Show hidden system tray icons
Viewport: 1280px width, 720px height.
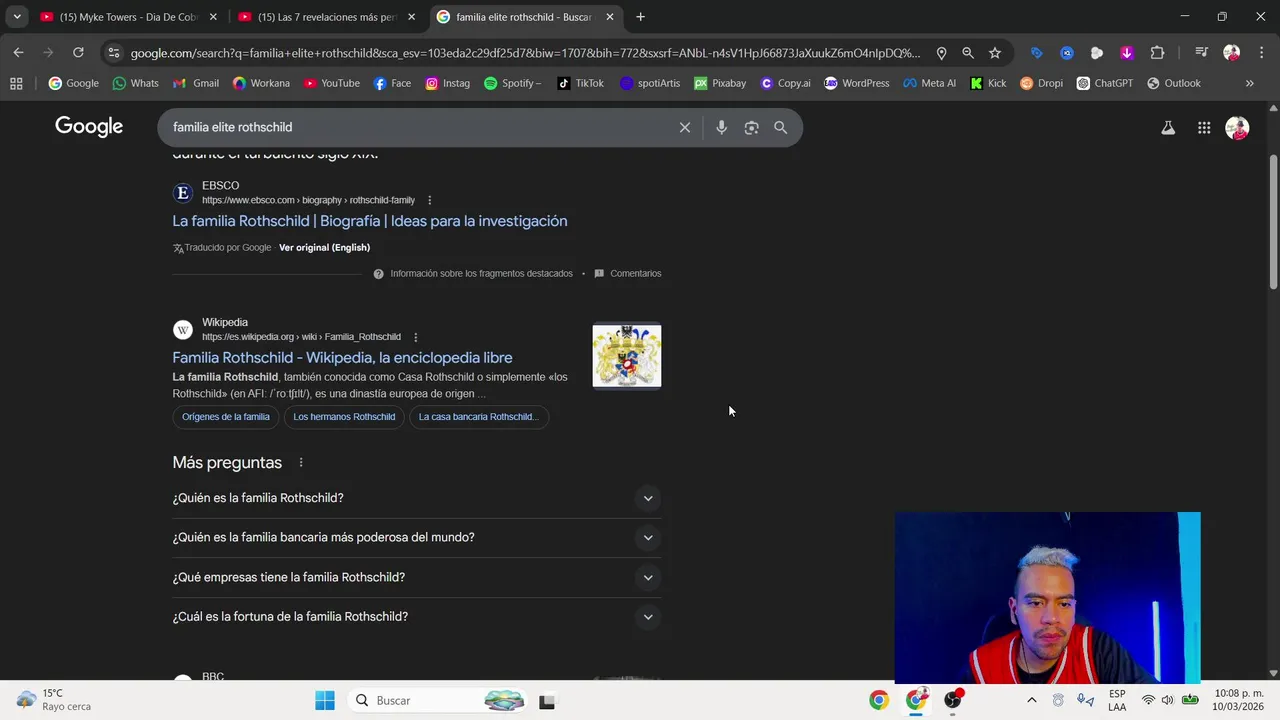coord(1031,700)
